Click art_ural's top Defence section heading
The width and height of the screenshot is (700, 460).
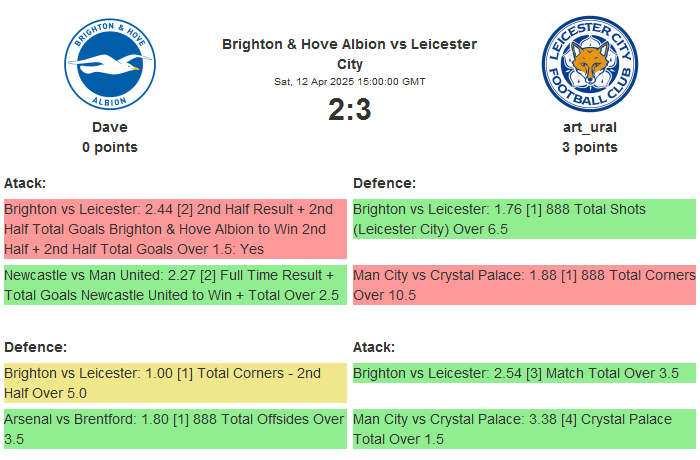tap(384, 183)
